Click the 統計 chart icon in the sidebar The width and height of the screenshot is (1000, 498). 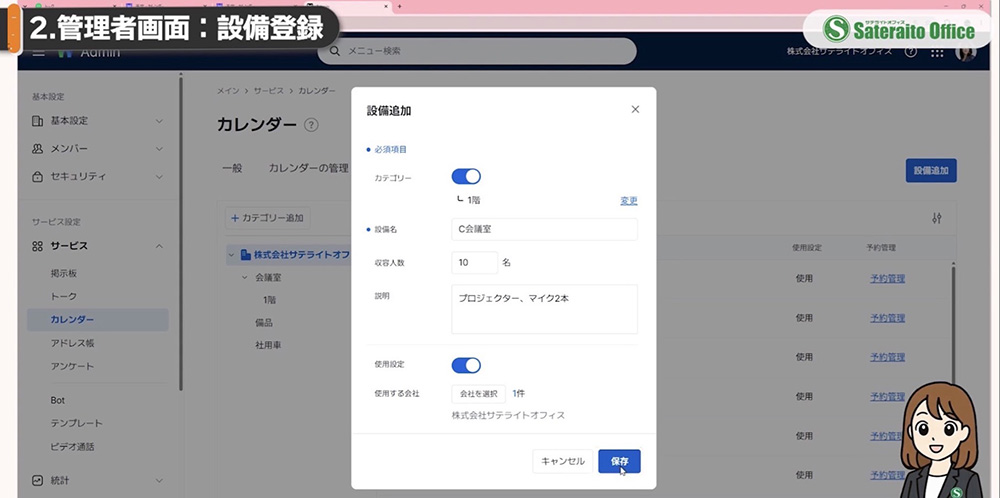38,480
